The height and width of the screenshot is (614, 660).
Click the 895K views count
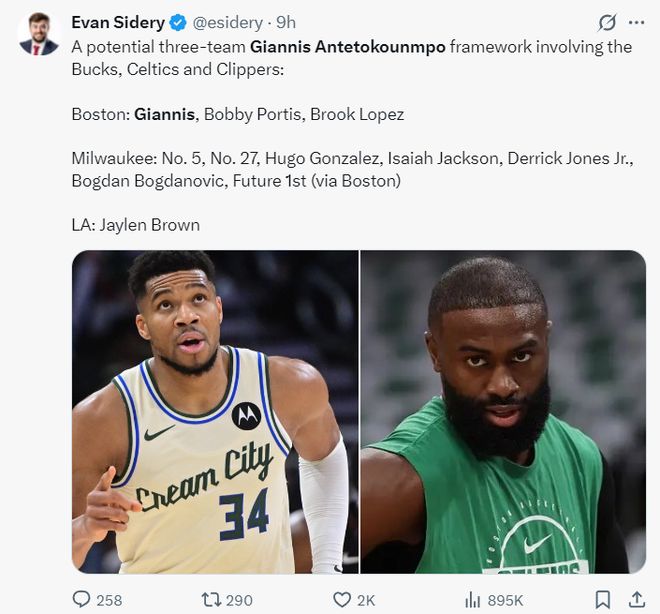click(505, 600)
